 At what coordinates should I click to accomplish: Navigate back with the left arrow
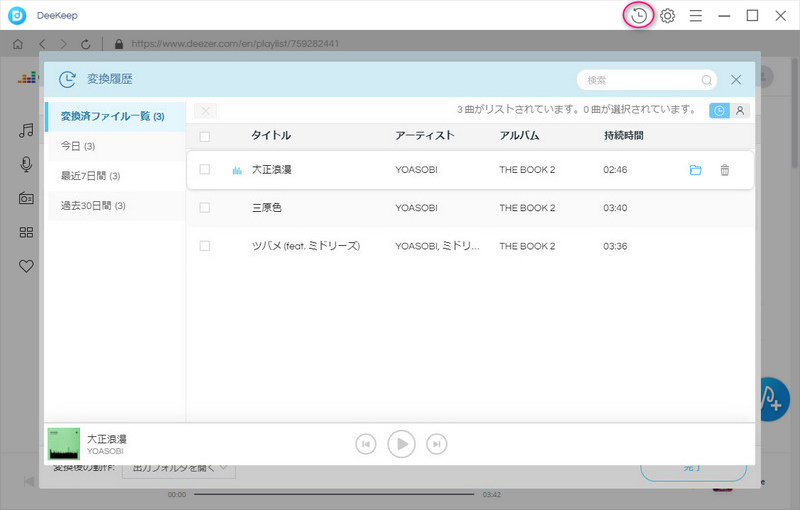coord(42,44)
